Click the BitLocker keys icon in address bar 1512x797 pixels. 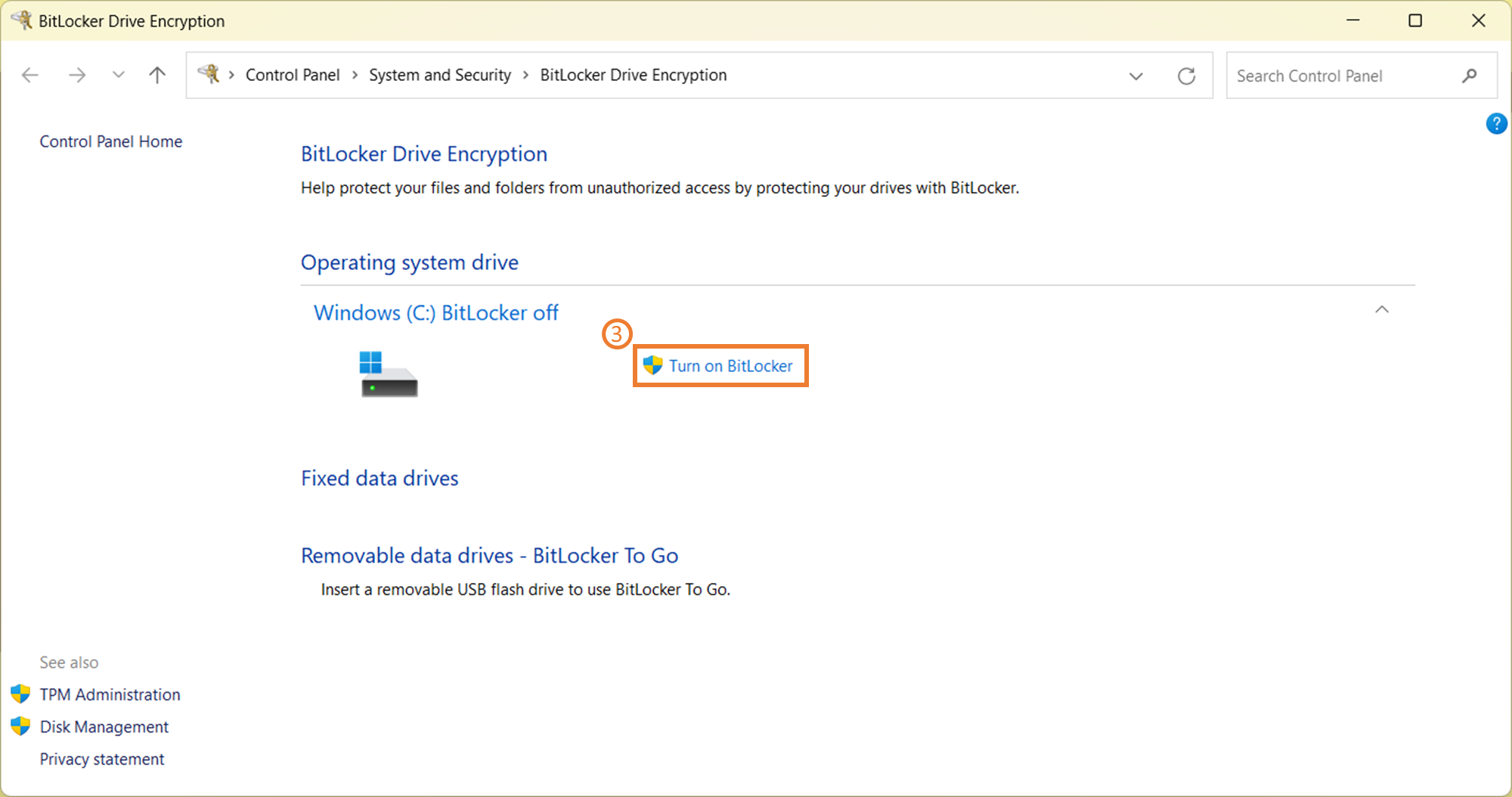point(209,74)
